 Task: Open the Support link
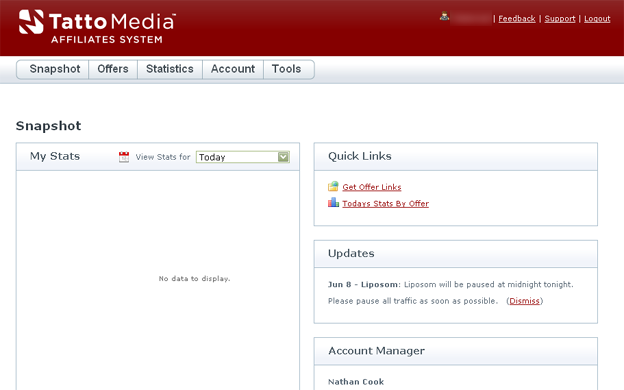click(560, 19)
